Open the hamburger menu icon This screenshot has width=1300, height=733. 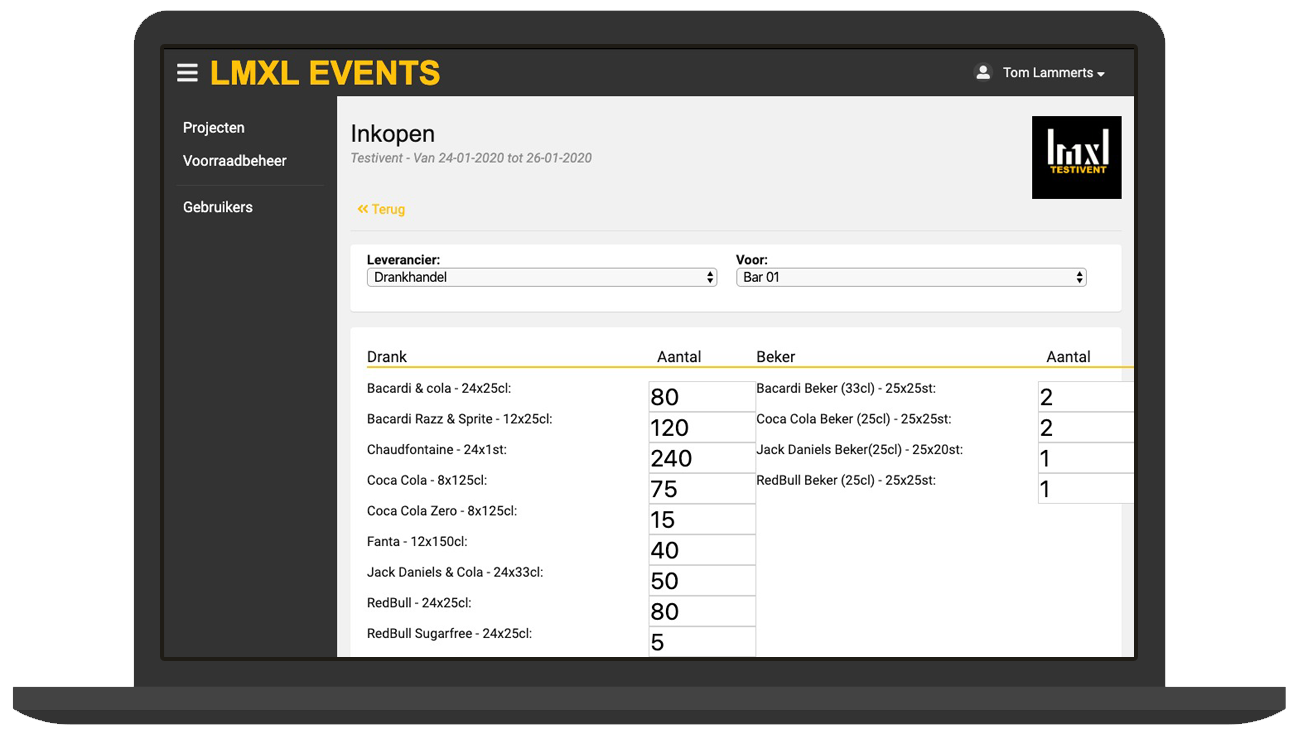187,73
